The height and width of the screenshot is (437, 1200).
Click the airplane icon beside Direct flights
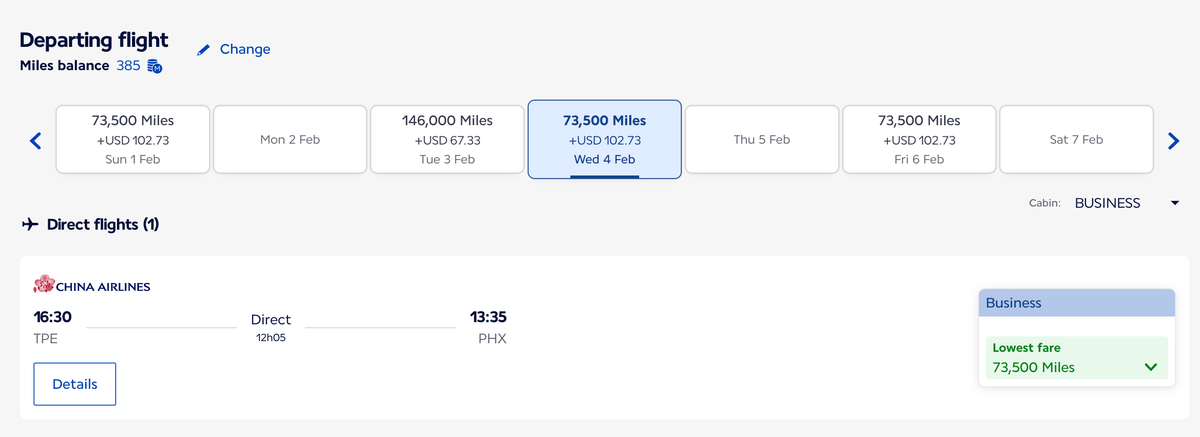point(30,224)
